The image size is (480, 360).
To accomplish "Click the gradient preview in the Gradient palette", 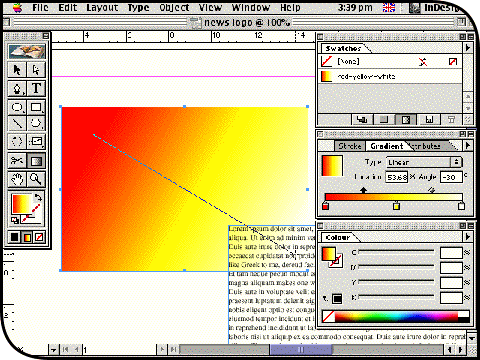I will pos(332,166).
